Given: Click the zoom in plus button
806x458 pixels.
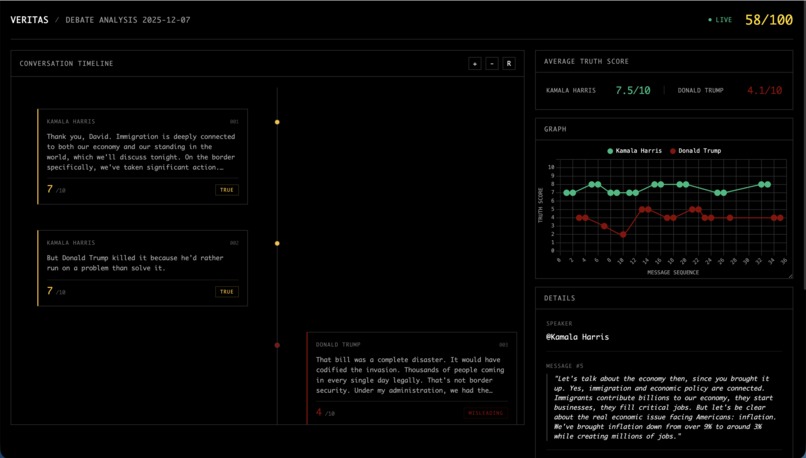Looking at the screenshot, I should [x=474, y=64].
